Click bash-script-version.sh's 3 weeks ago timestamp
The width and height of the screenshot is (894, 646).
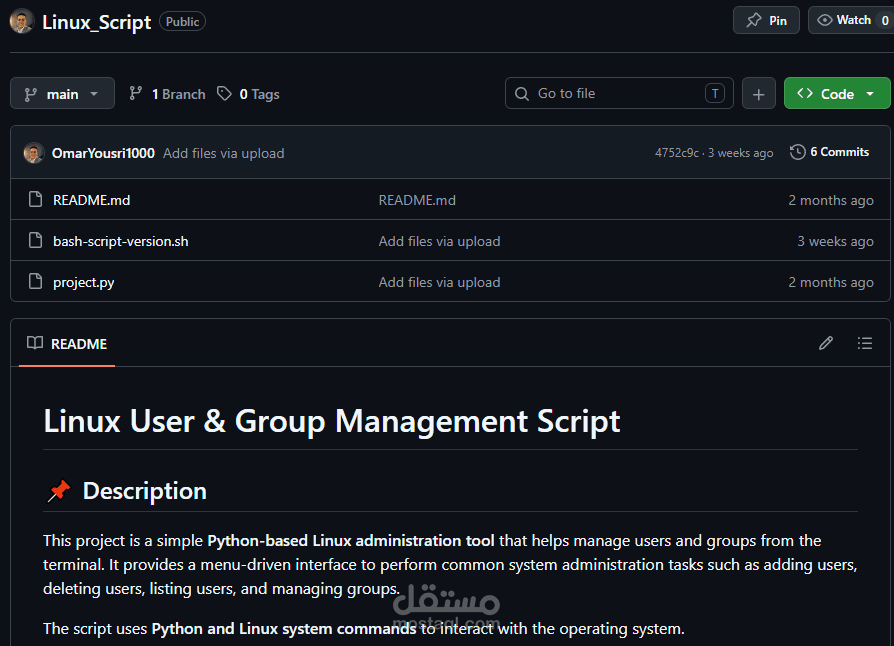click(x=835, y=241)
